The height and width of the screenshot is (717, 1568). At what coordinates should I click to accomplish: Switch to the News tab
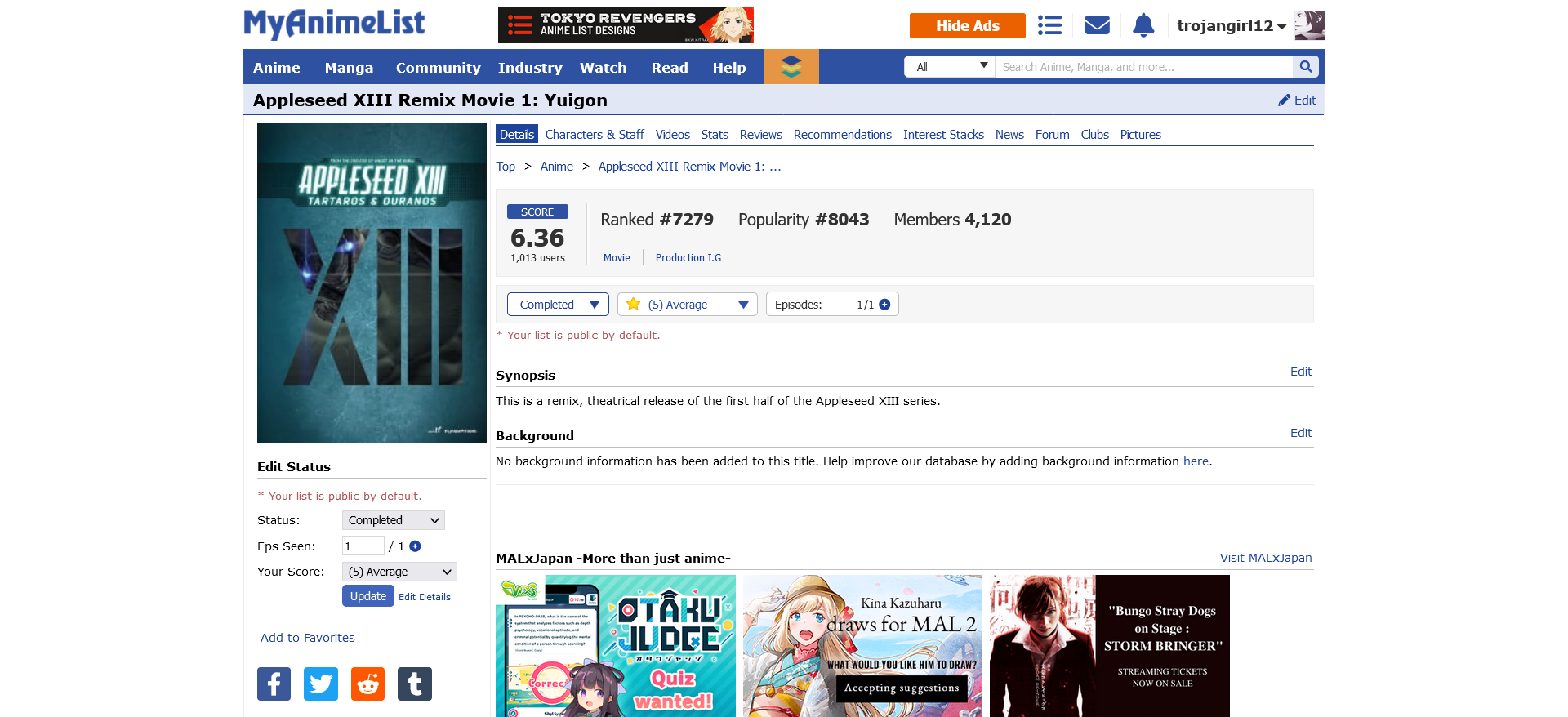tap(1009, 135)
